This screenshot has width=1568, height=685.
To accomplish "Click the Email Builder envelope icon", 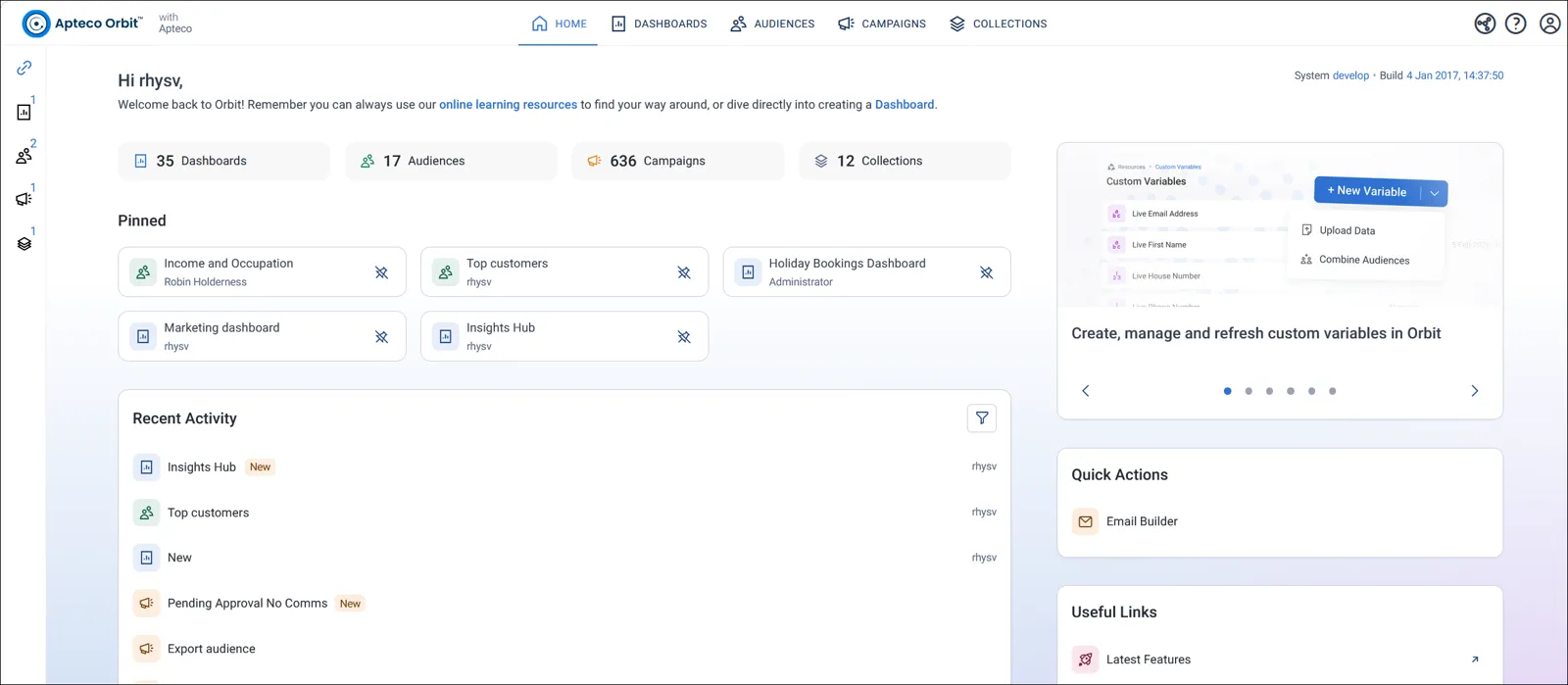I will 1085,521.
